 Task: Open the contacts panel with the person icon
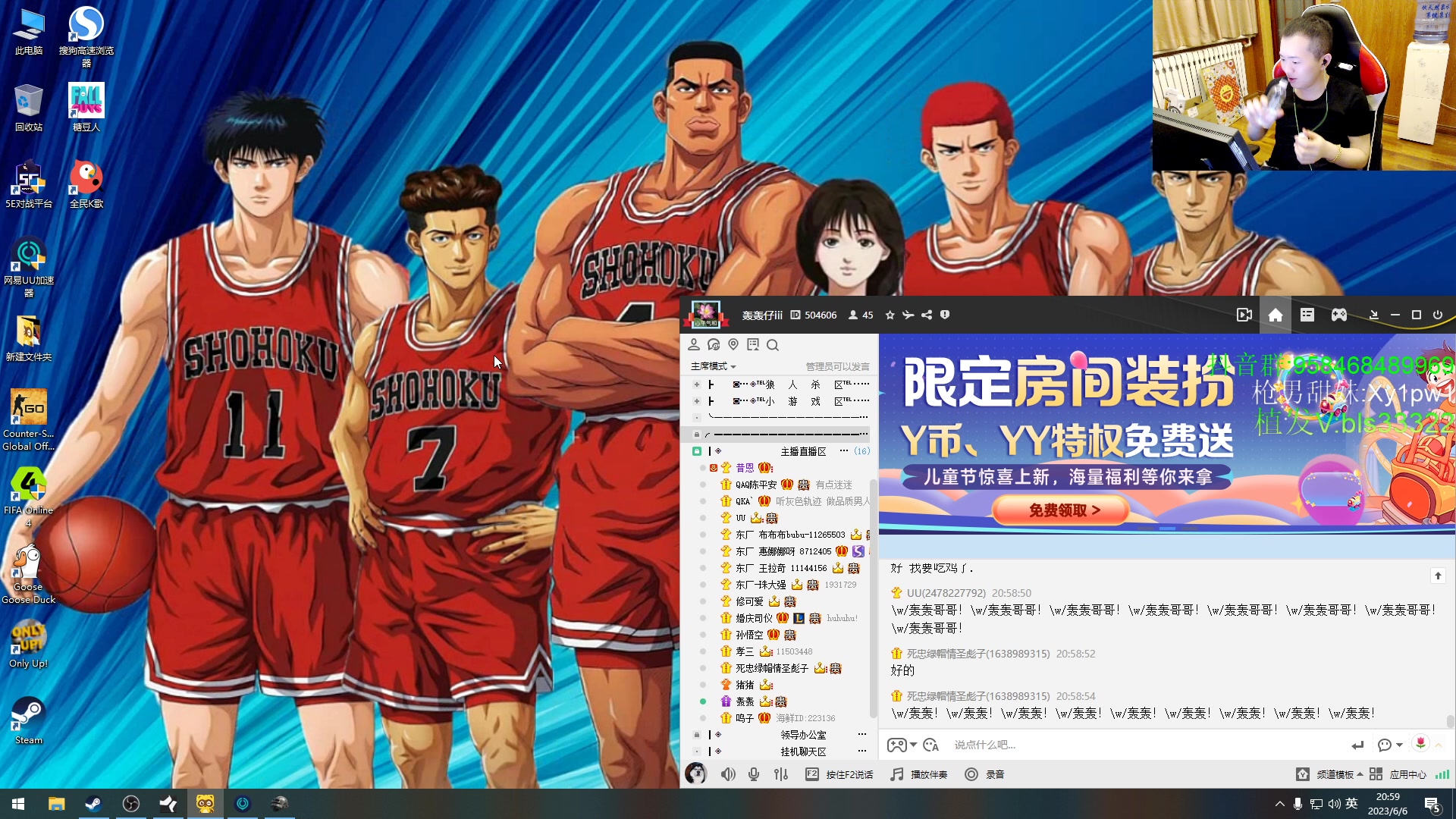click(694, 345)
